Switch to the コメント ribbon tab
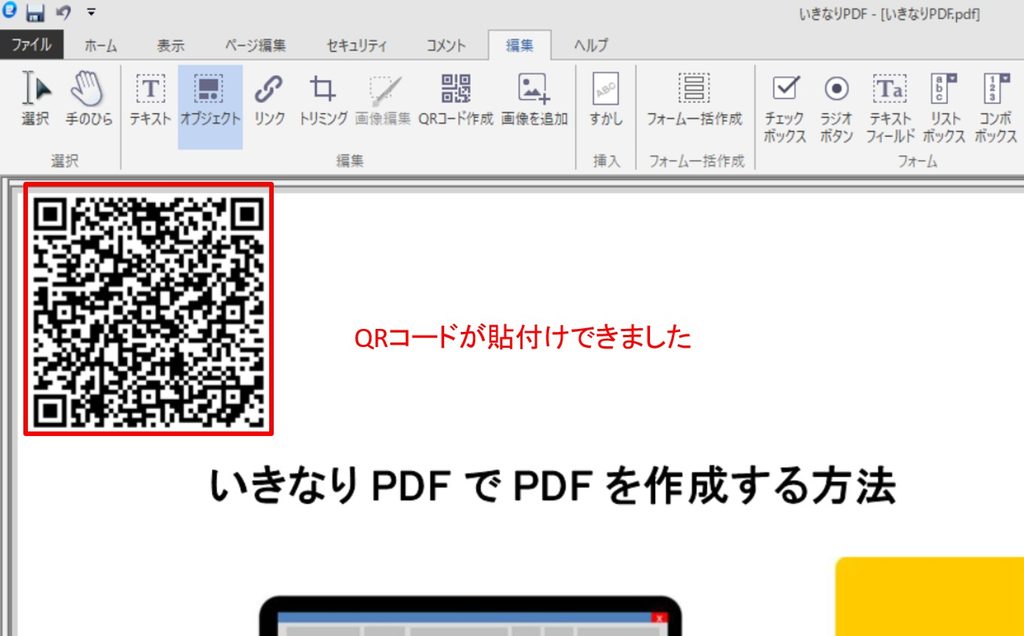Viewport: 1024px width, 636px height. 446,45
